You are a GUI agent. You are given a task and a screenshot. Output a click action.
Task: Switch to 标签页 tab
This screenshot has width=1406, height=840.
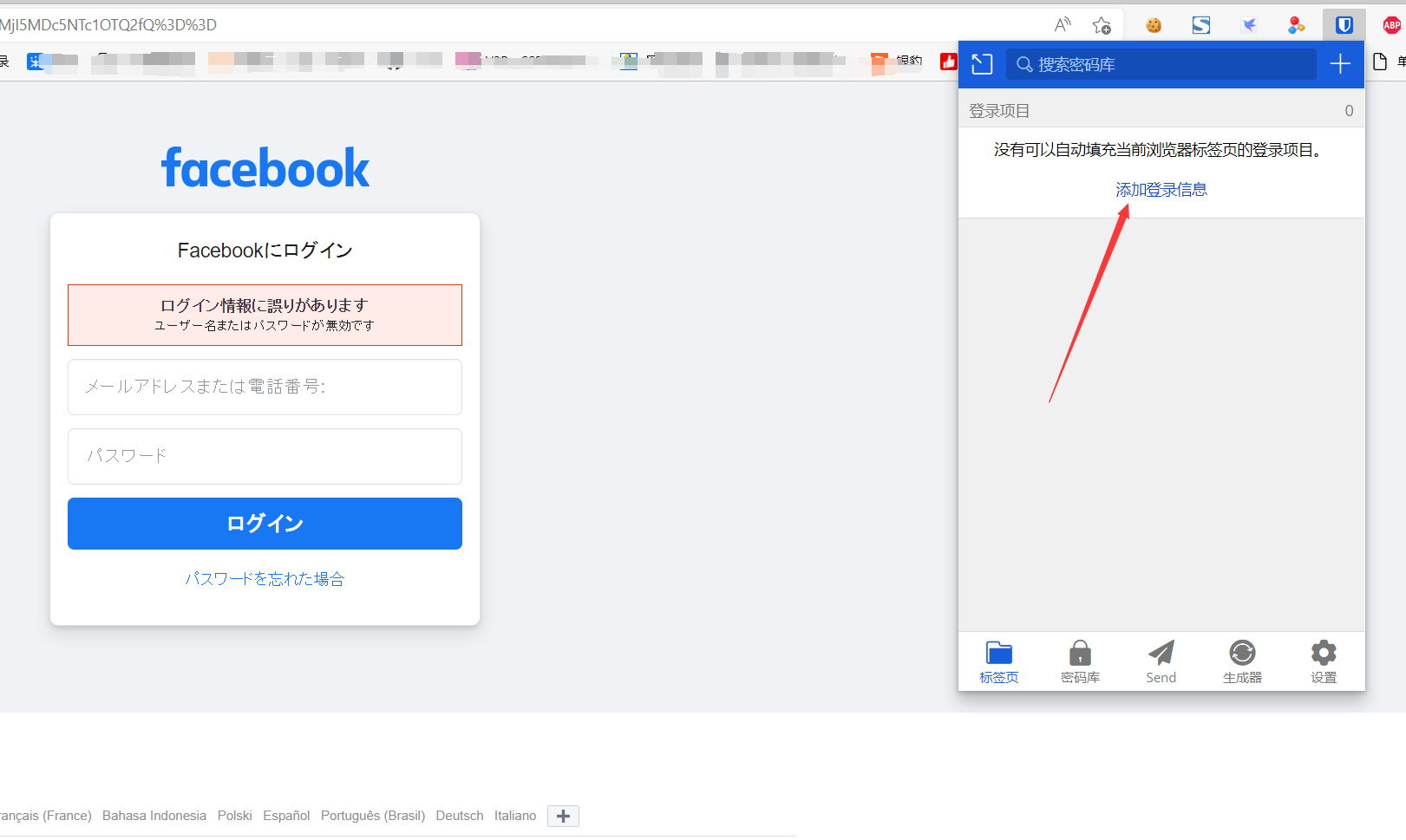coord(999,662)
